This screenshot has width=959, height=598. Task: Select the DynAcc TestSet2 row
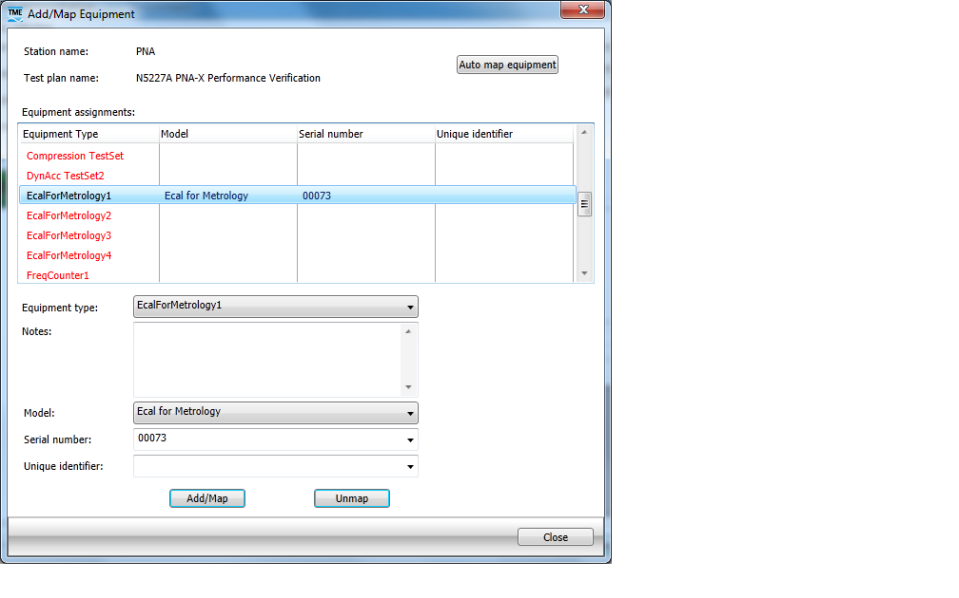[x=65, y=176]
